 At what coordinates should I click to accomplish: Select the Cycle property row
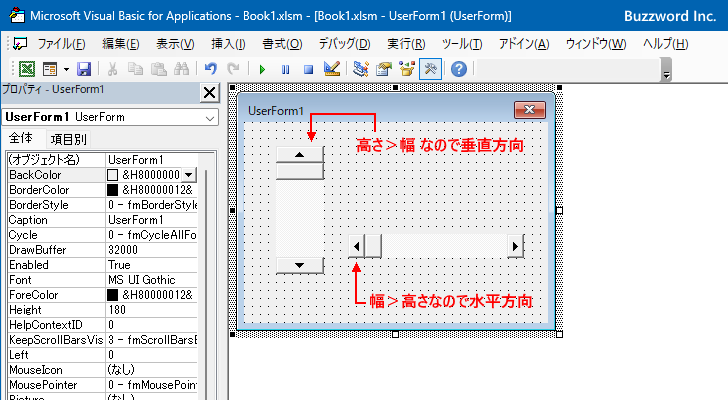tap(103, 235)
